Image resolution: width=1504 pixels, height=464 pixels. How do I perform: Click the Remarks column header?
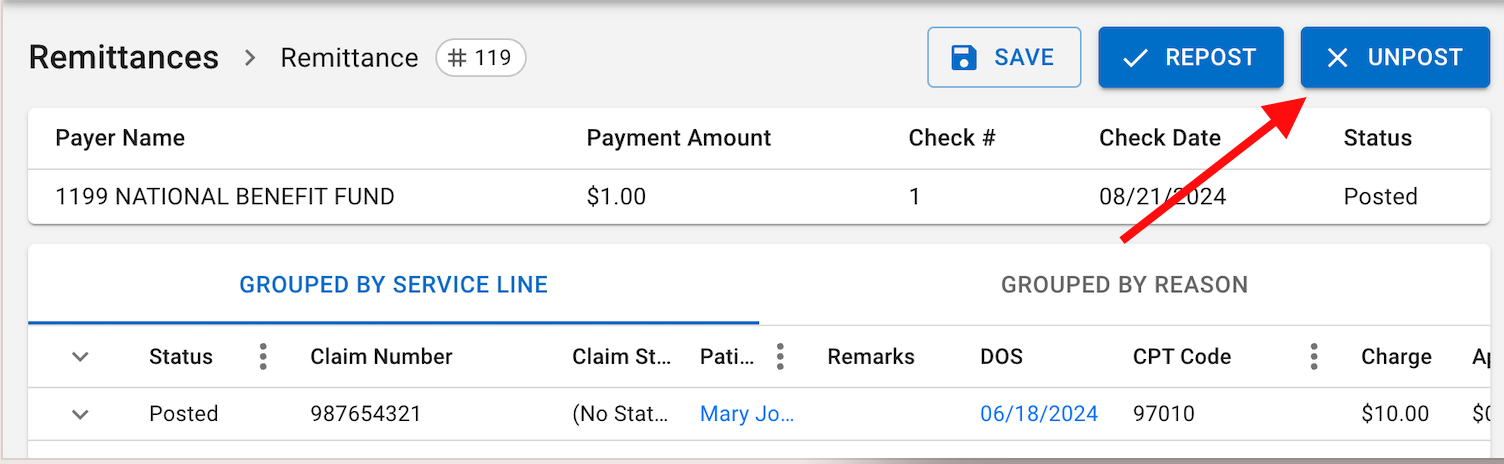[x=871, y=357]
